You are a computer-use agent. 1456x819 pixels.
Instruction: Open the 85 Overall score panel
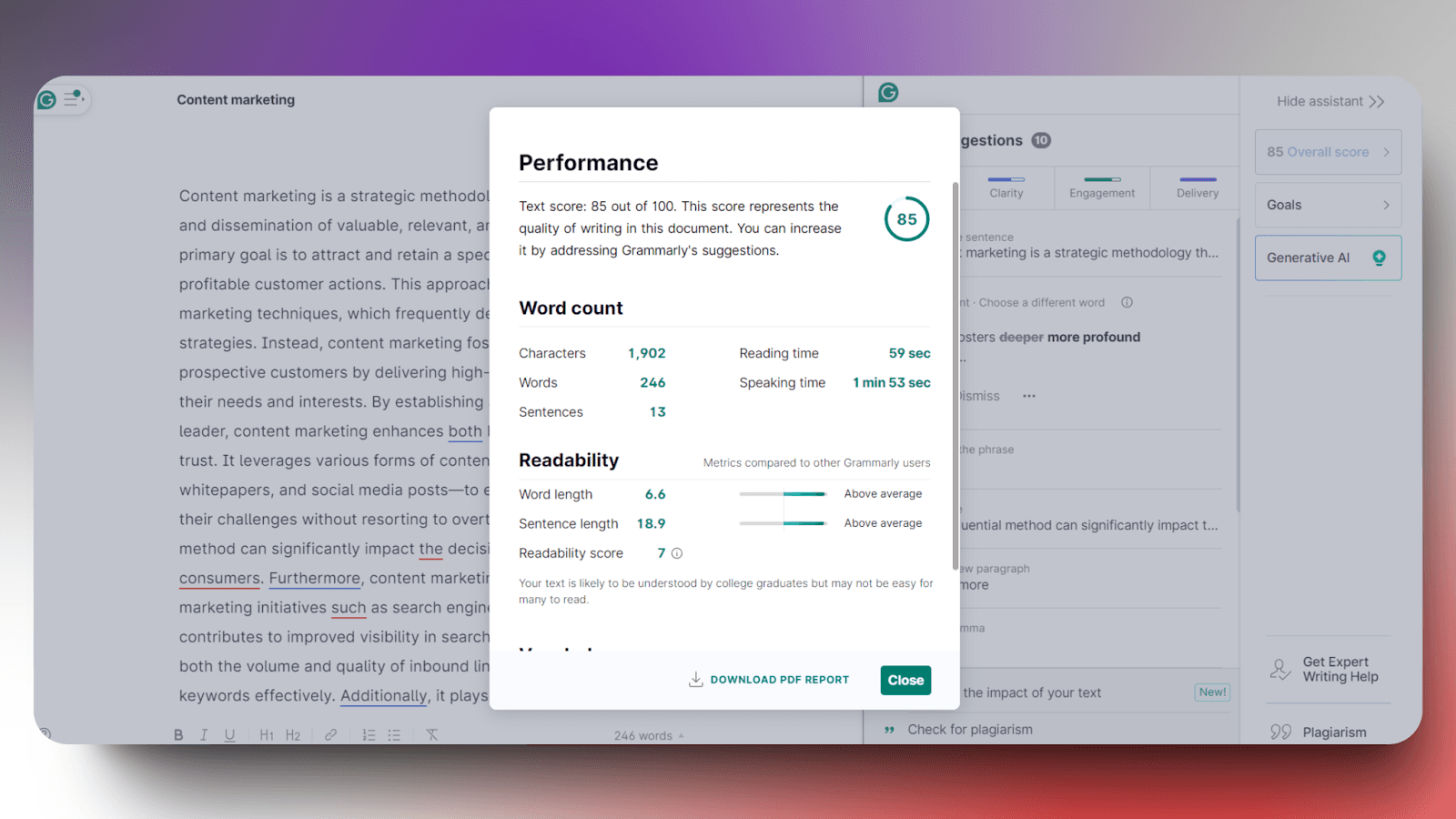click(1328, 152)
